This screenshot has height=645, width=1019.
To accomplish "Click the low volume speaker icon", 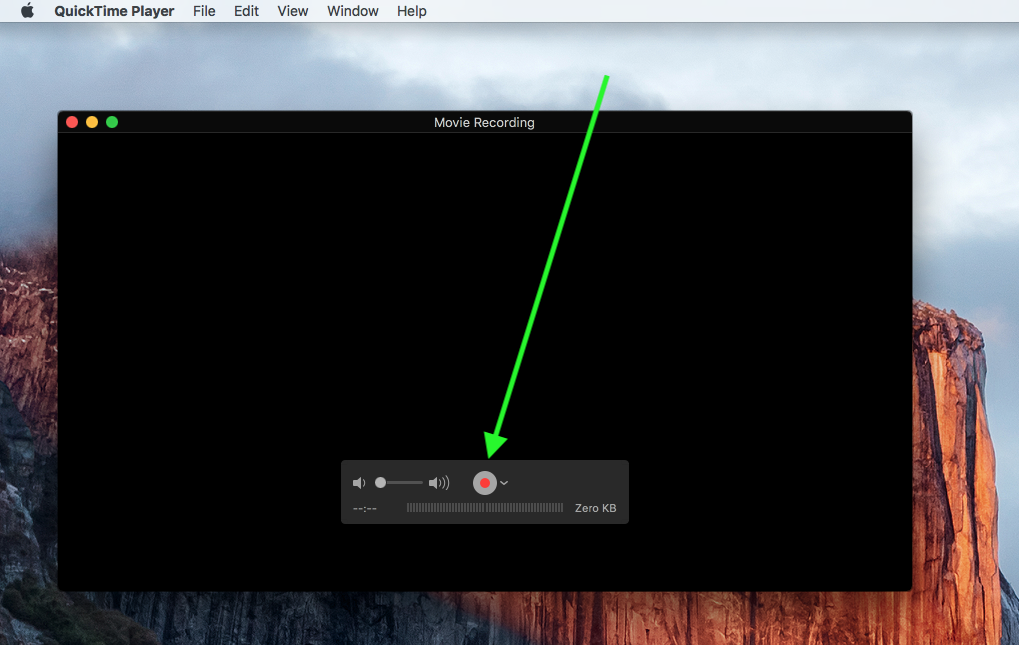I will click(x=359, y=483).
